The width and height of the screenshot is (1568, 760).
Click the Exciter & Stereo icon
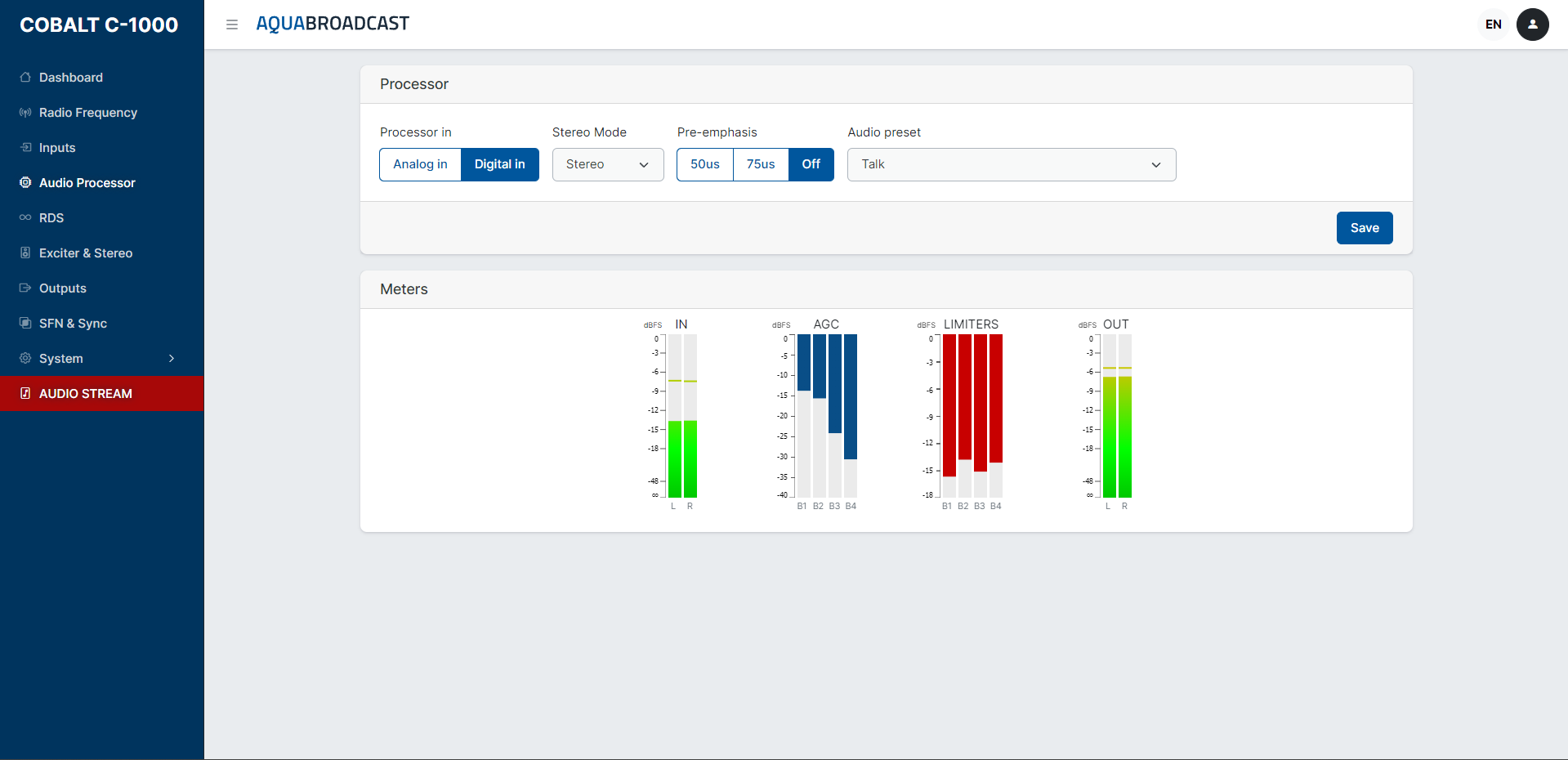[25, 253]
